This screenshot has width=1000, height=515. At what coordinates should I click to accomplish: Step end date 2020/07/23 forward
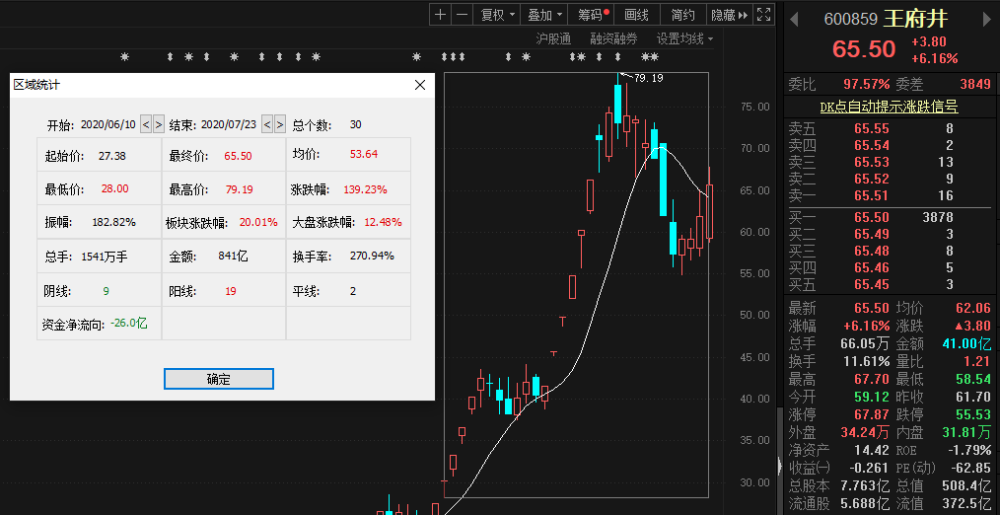pyautogui.click(x=279, y=124)
